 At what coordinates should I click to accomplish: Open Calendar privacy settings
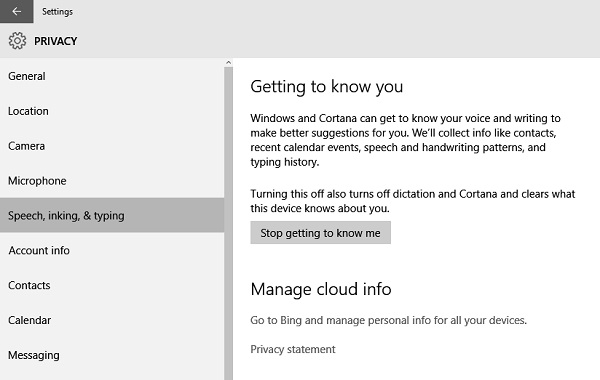[x=112, y=320]
